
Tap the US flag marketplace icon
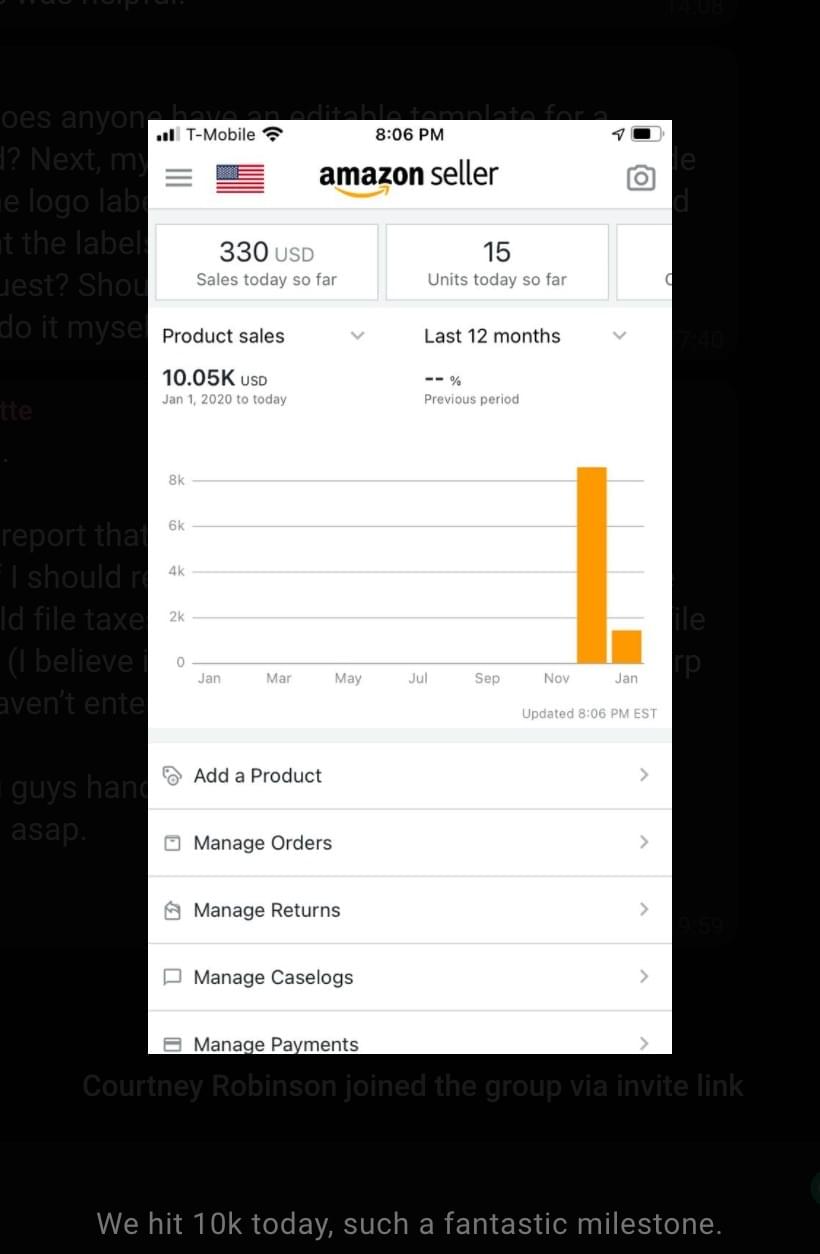click(x=240, y=178)
